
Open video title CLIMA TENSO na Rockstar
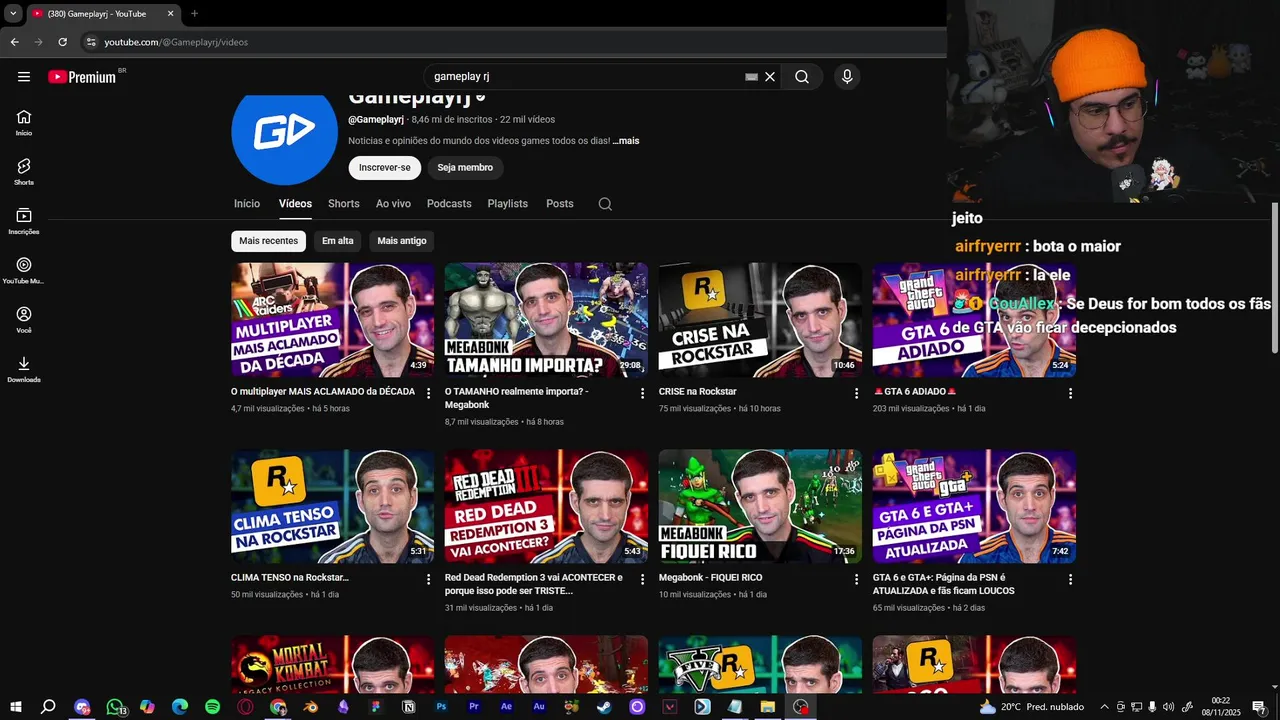coord(290,578)
